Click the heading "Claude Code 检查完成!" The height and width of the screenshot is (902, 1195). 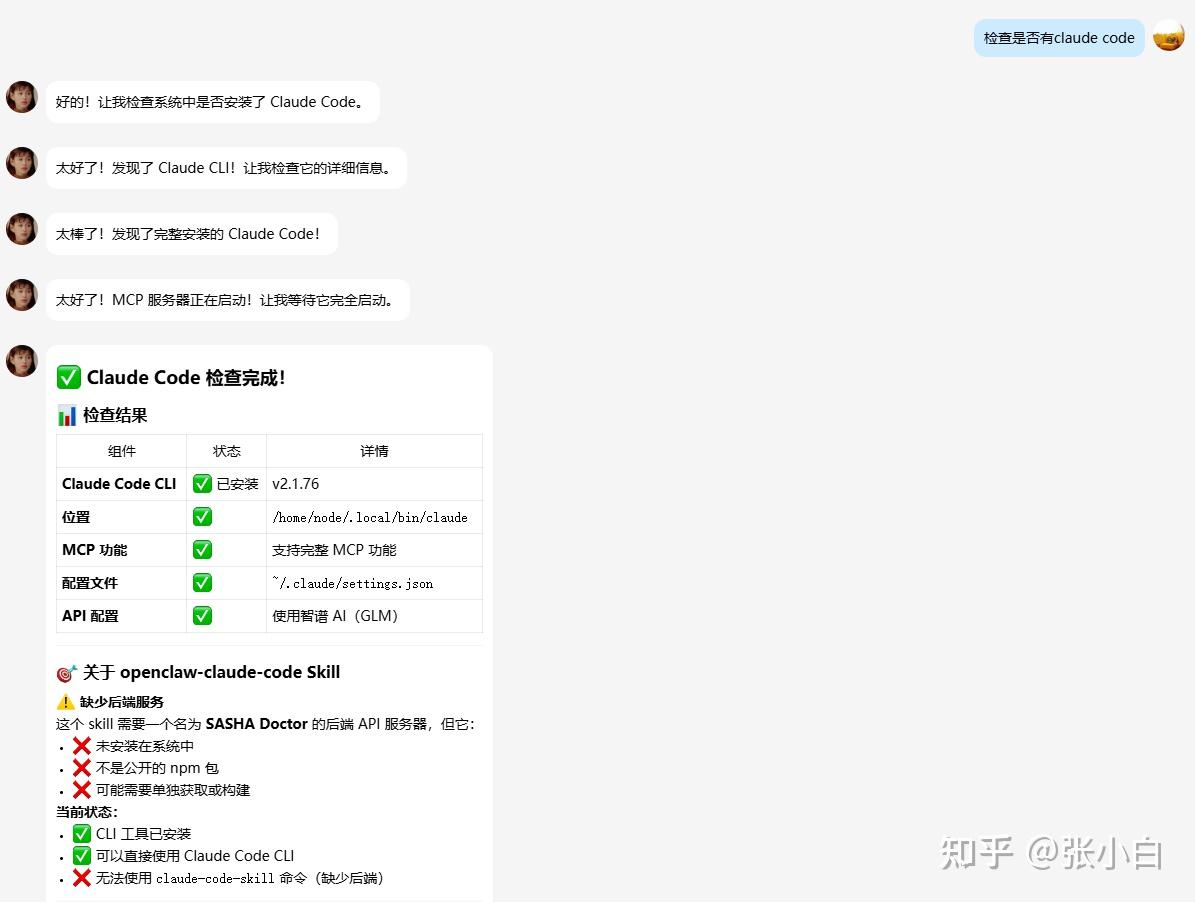pos(186,378)
